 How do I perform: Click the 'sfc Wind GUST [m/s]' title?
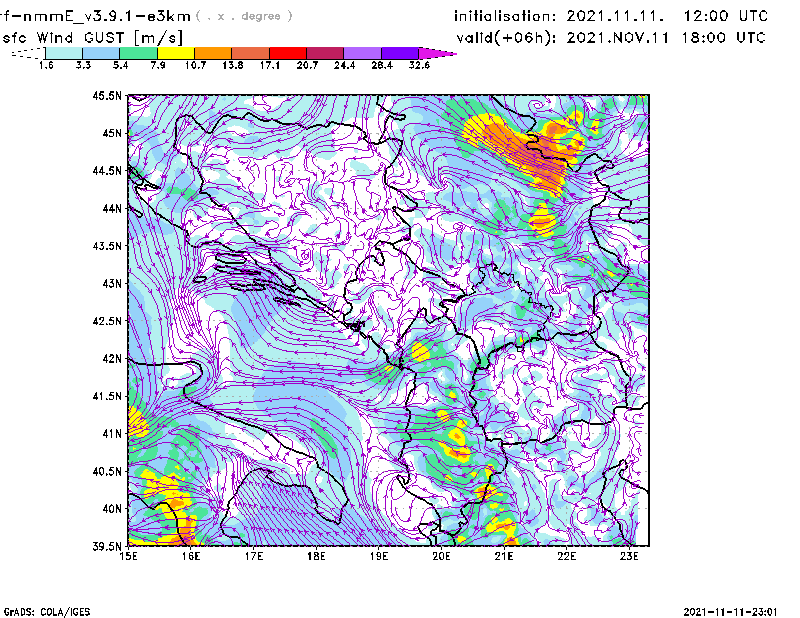tap(92, 38)
